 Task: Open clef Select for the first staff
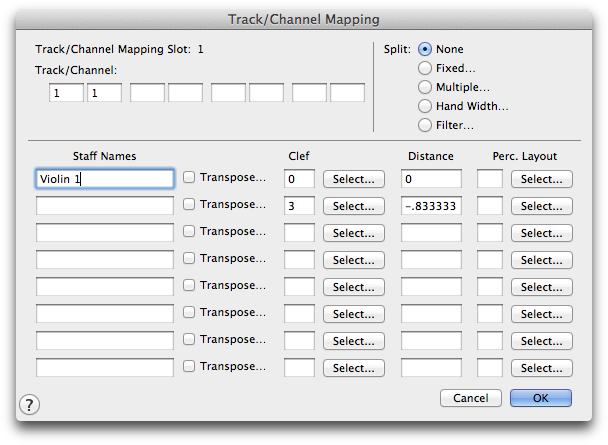354,179
